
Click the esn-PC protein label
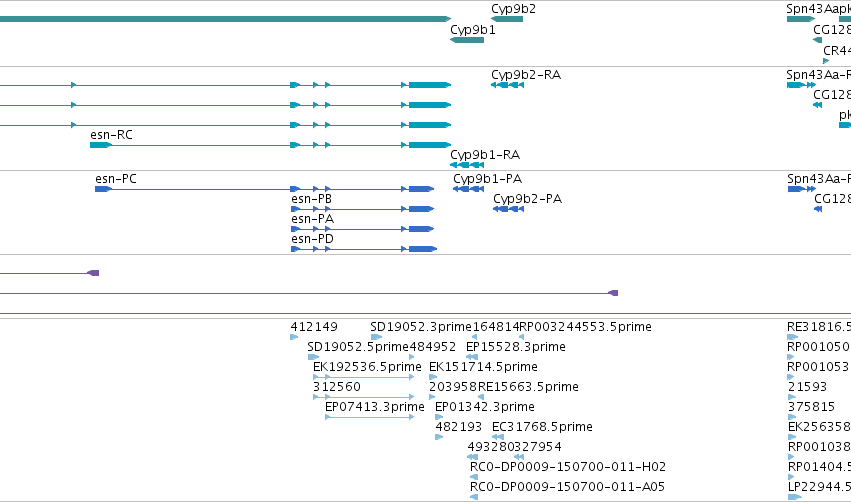(116, 179)
